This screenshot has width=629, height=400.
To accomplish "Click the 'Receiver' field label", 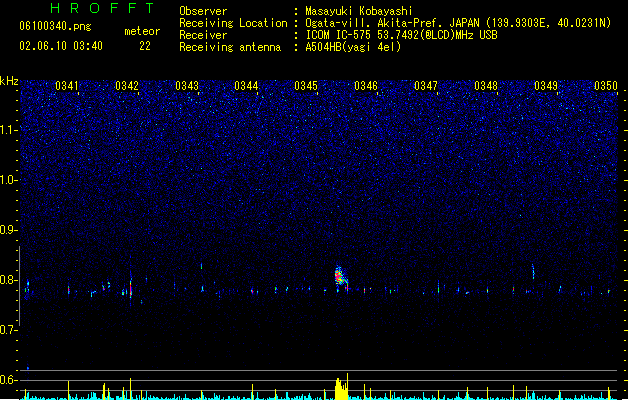I will [203, 35].
